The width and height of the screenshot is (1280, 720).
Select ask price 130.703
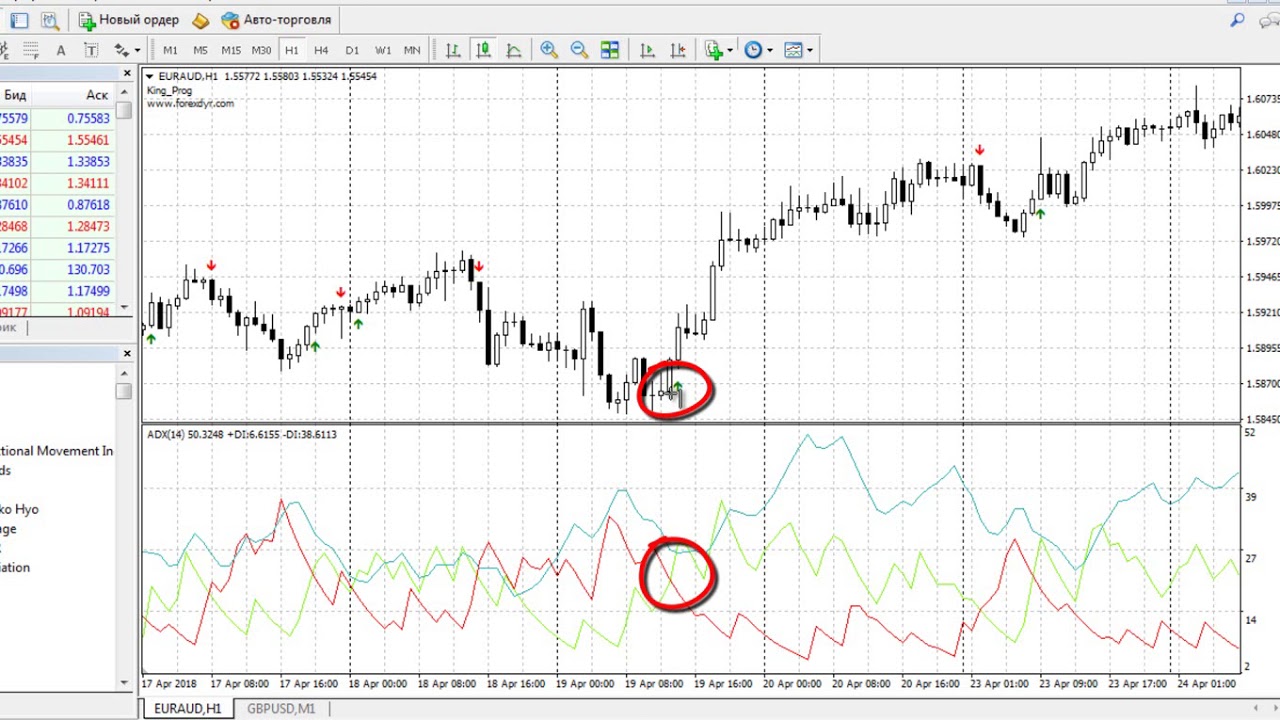pos(88,270)
